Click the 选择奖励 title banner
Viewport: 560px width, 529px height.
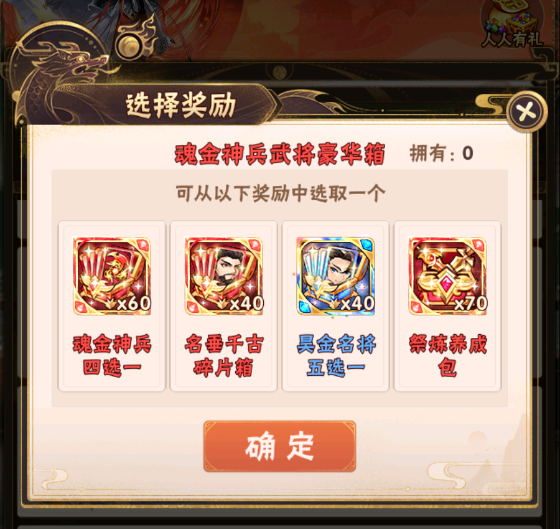(181, 105)
